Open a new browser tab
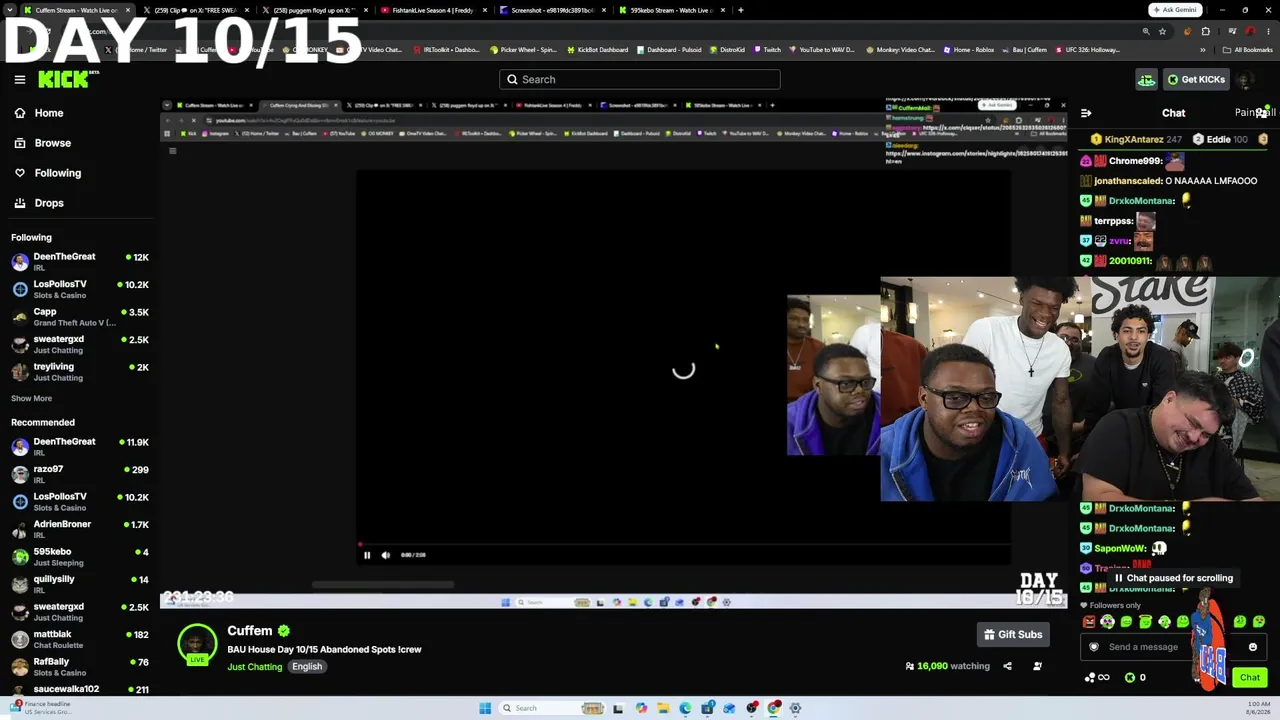Viewport: 1280px width, 720px height. [x=740, y=10]
